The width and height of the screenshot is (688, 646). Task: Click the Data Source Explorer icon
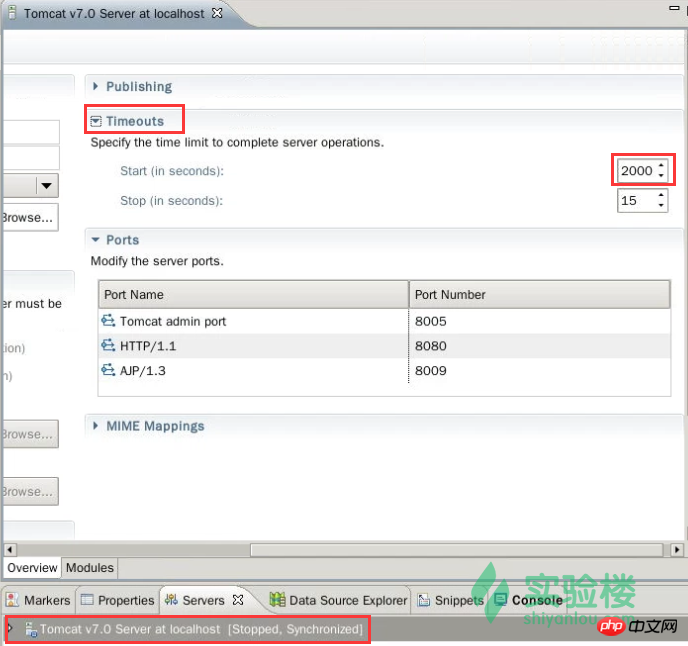coord(277,599)
